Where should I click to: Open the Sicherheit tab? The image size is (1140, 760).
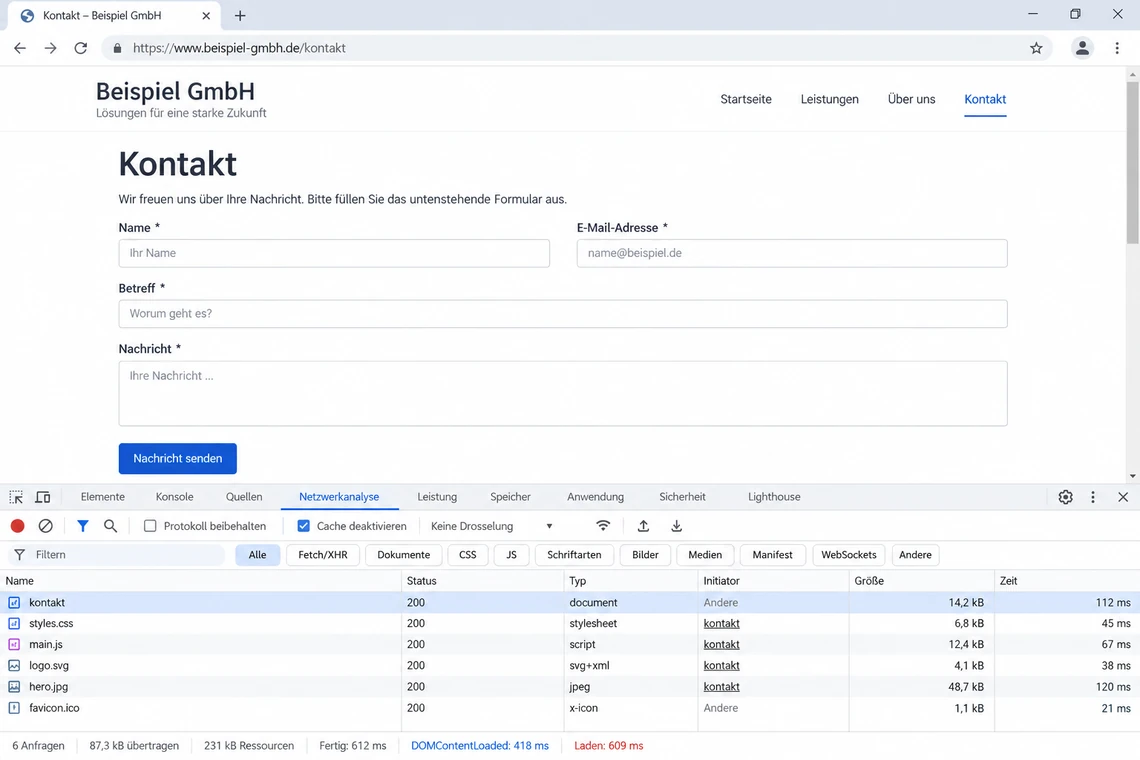(682, 497)
